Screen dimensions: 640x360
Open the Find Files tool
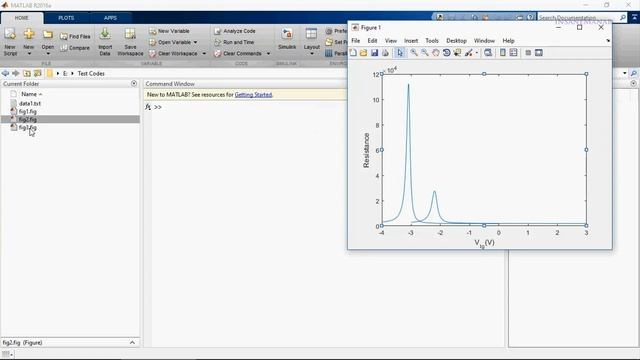tap(75, 36)
